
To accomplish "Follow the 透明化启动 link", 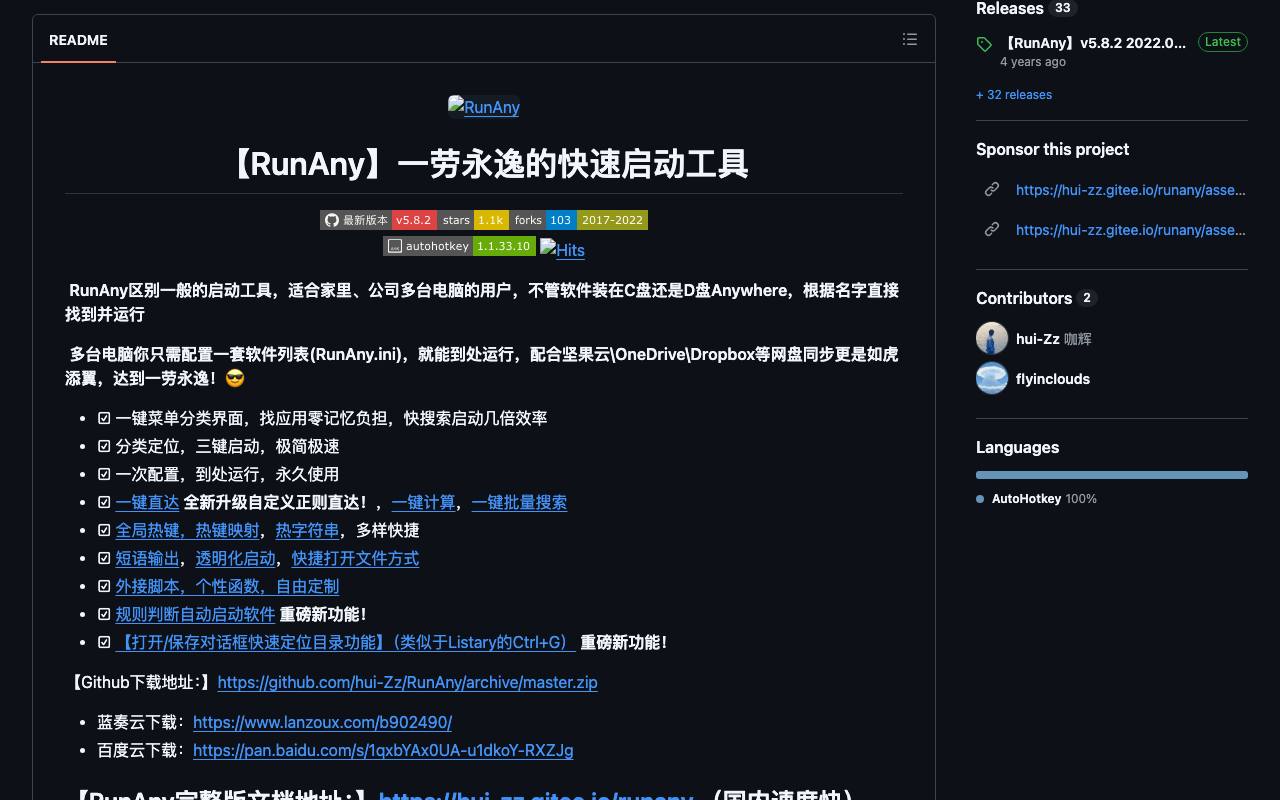I will (235, 558).
